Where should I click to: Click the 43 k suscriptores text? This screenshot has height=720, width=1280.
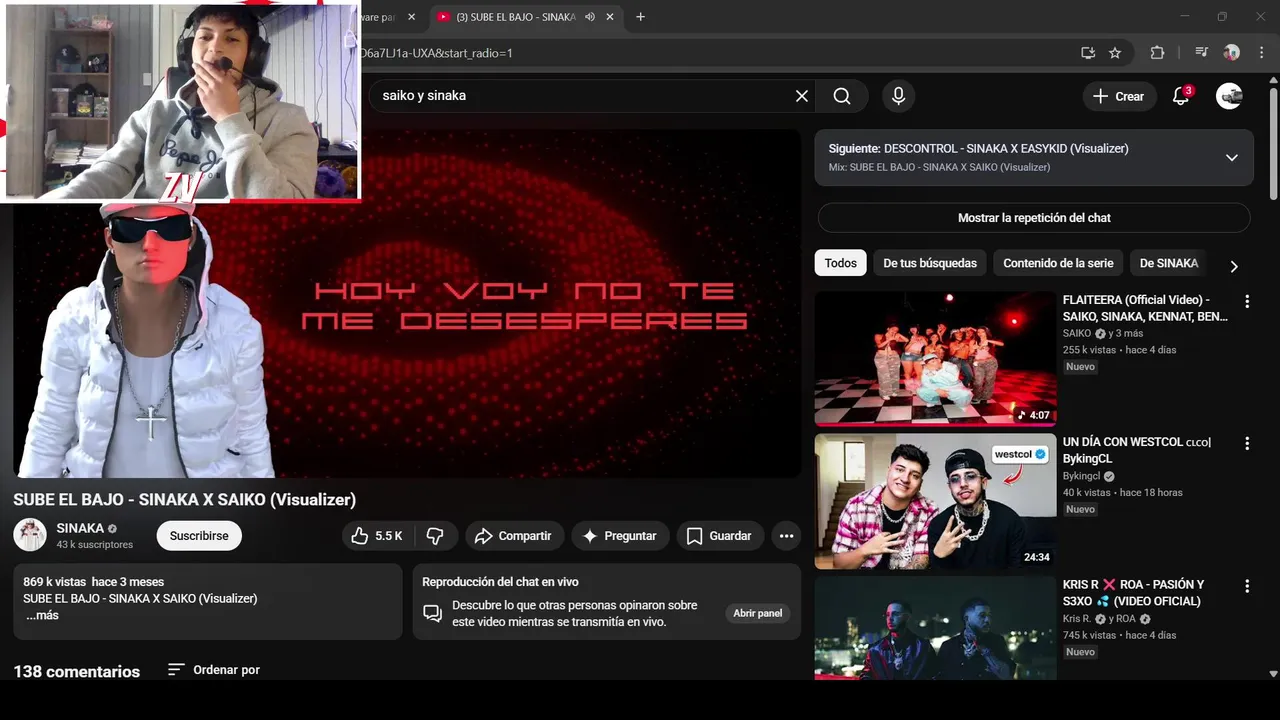click(94, 545)
